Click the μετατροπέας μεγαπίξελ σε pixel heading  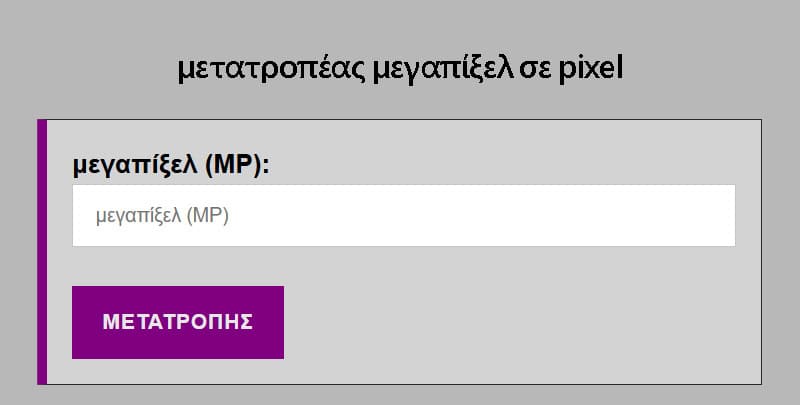[400, 68]
